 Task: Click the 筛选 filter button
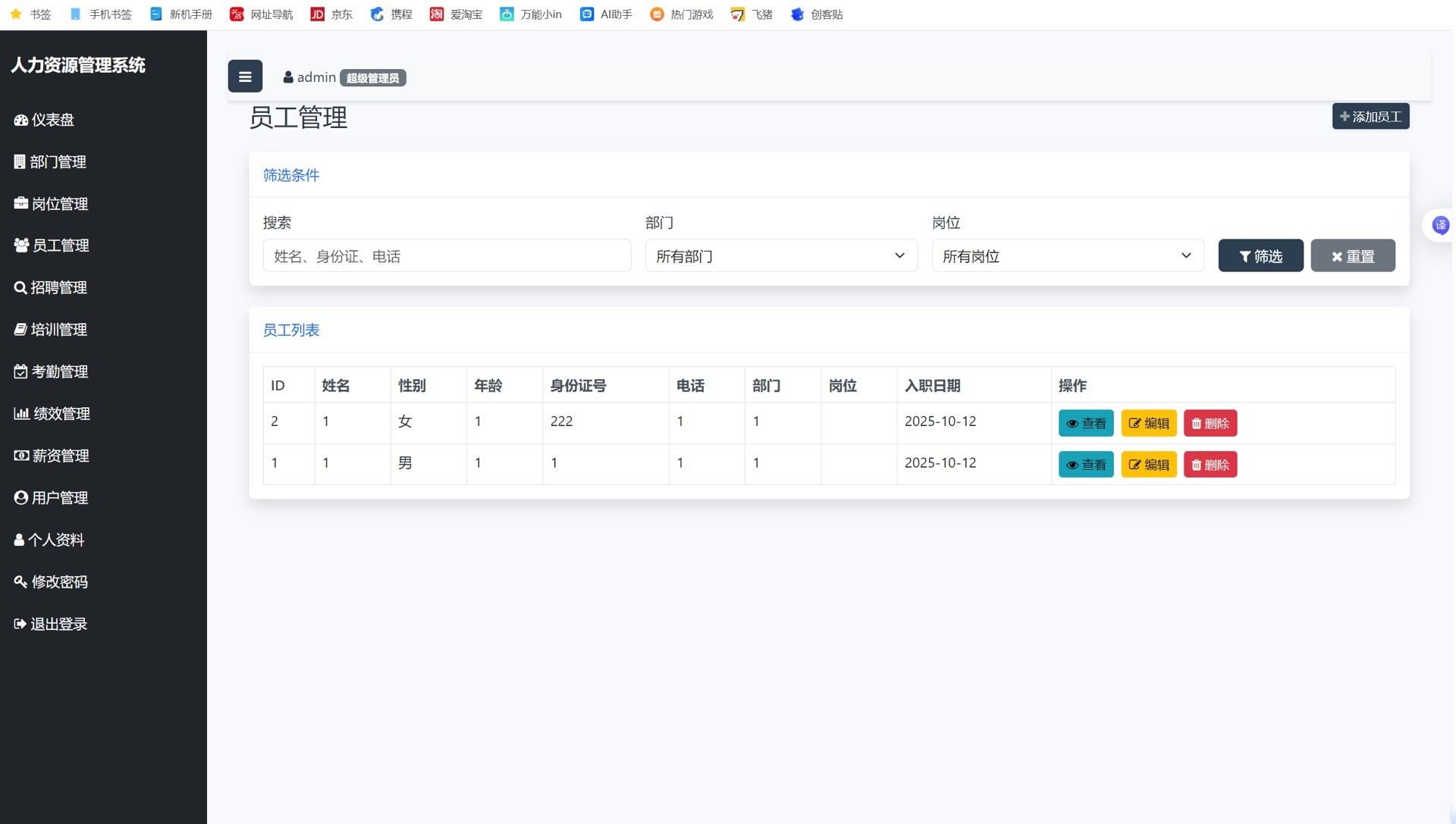(1260, 256)
